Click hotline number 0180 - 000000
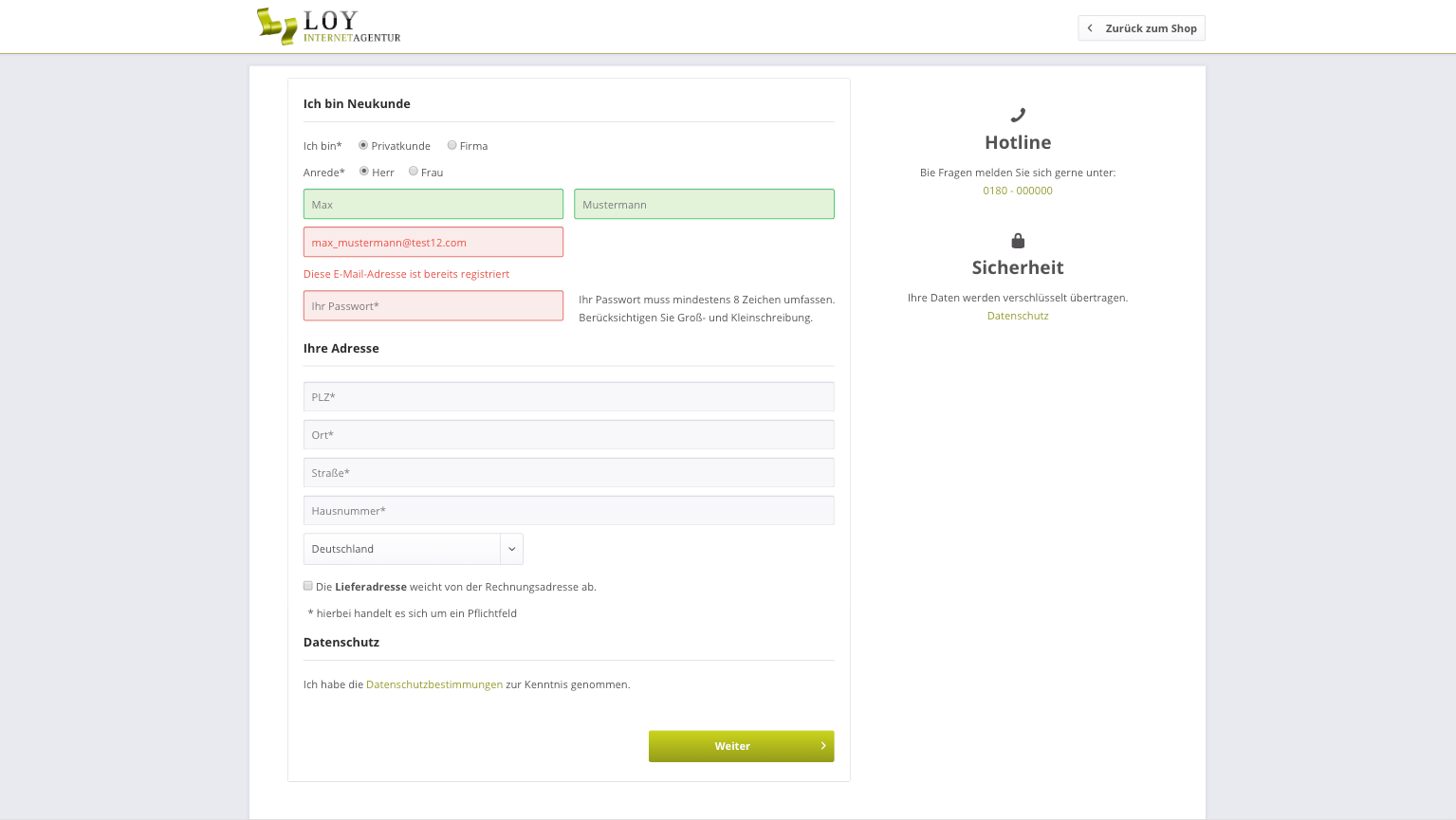The height and width of the screenshot is (820, 1456). click(x=1018, y=191)
